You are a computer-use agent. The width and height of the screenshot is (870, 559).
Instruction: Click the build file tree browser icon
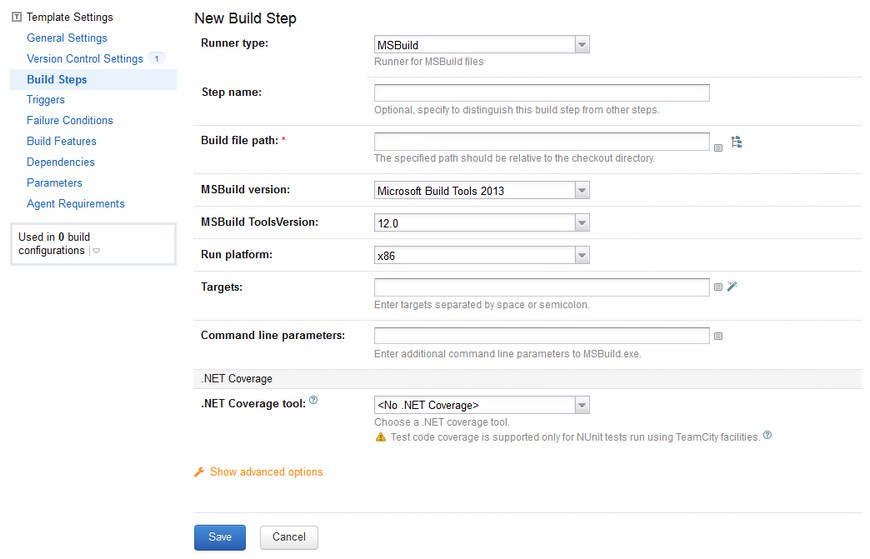click(x=737, y=142)
